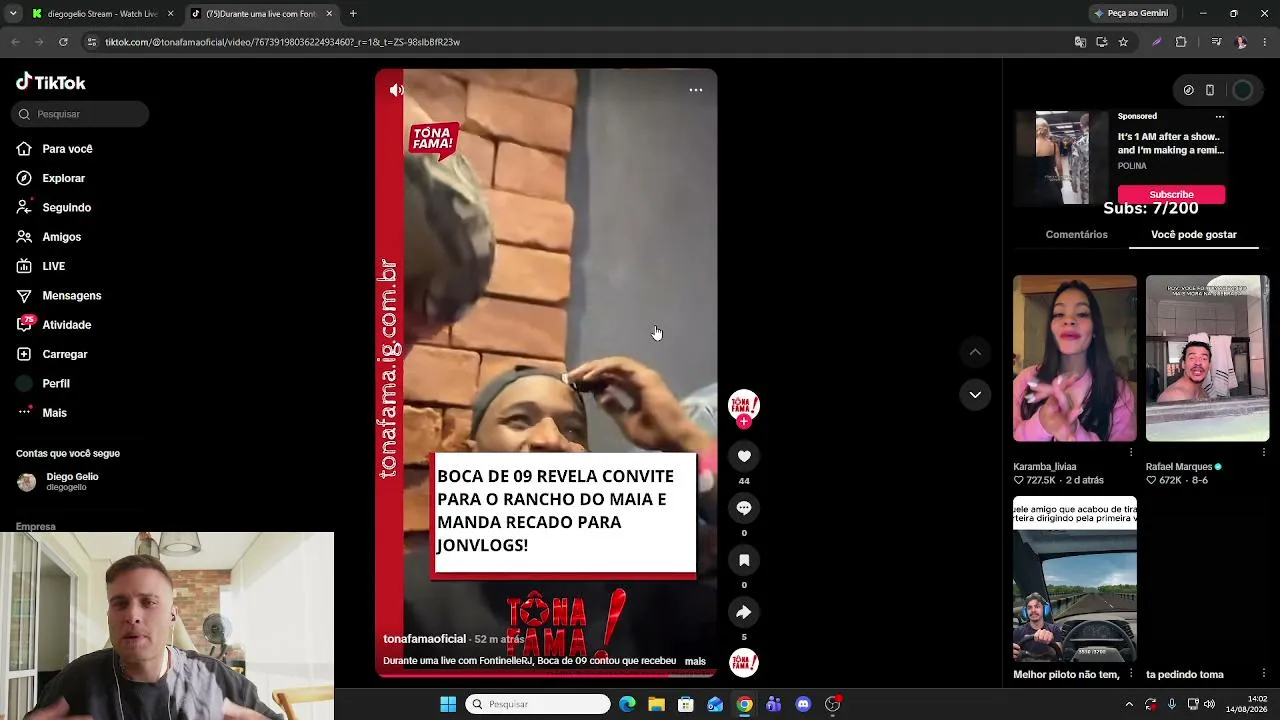
Task: Open comments via the speech bubble icon
Action: (x=744, y=508)
